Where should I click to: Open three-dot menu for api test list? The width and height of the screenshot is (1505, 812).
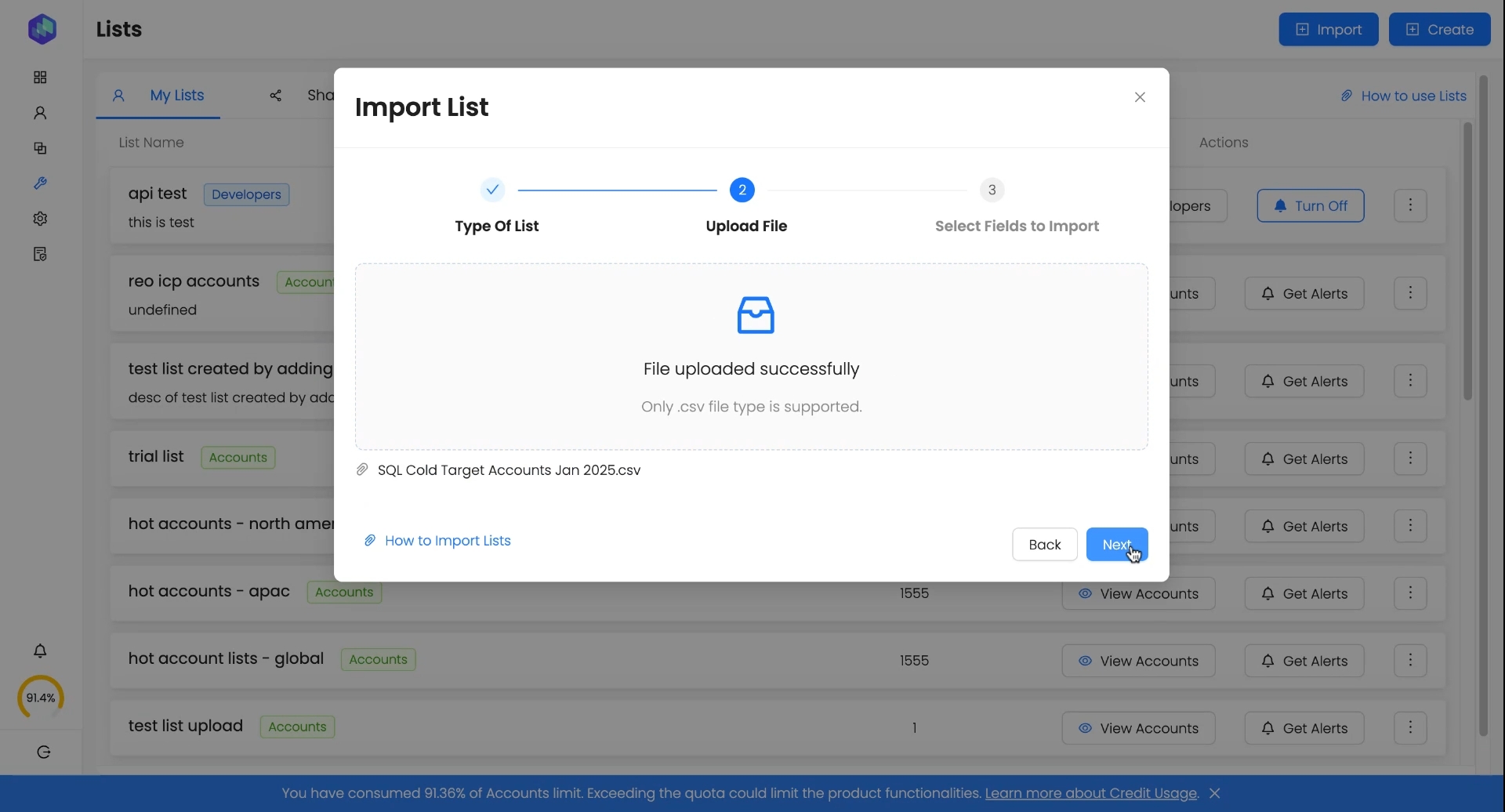1411,206
